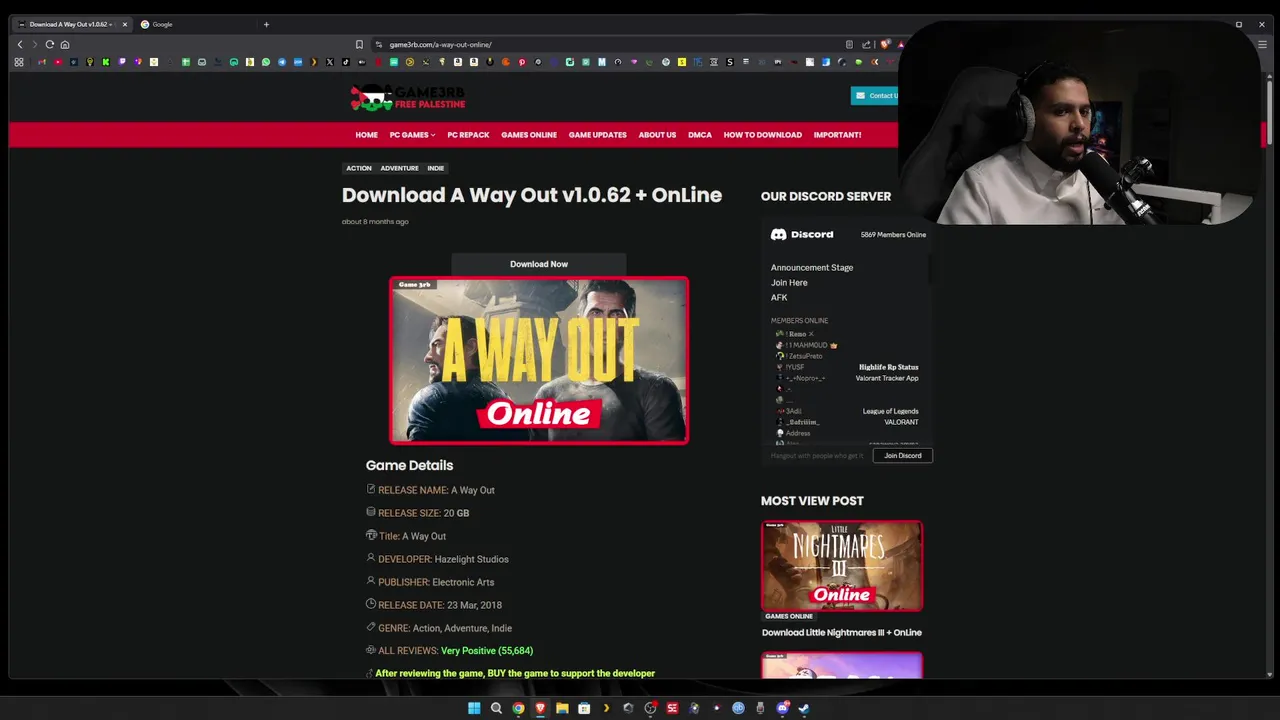The image size is (1280, 720).
Task: Open the taskbar Search icon
Action: click(x=496, y=708)
